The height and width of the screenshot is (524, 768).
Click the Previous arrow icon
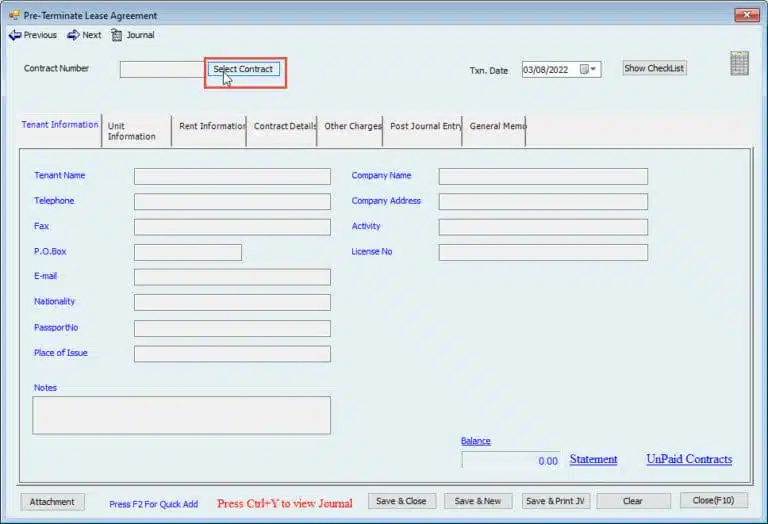pyautogui.click(x=14, y=35)
